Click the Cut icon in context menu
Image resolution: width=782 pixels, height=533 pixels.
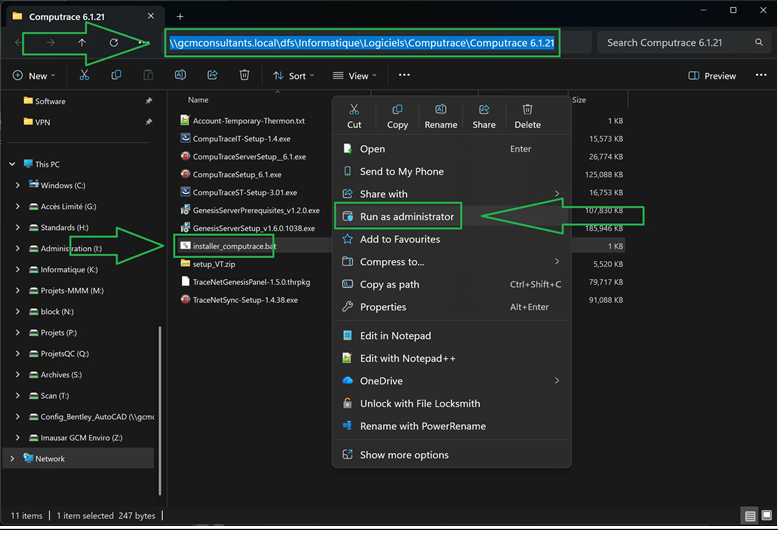[354, 109]
